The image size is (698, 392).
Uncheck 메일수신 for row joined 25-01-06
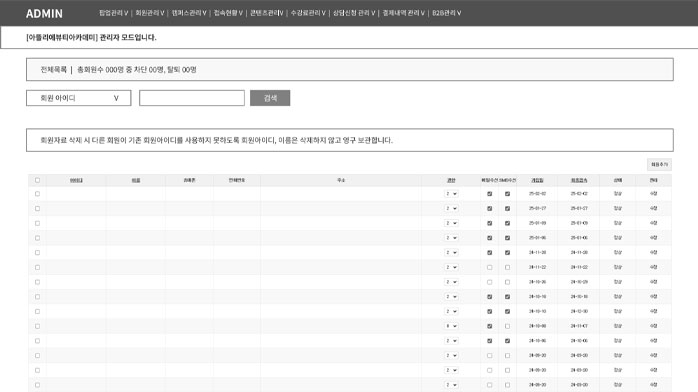[490, 238]
